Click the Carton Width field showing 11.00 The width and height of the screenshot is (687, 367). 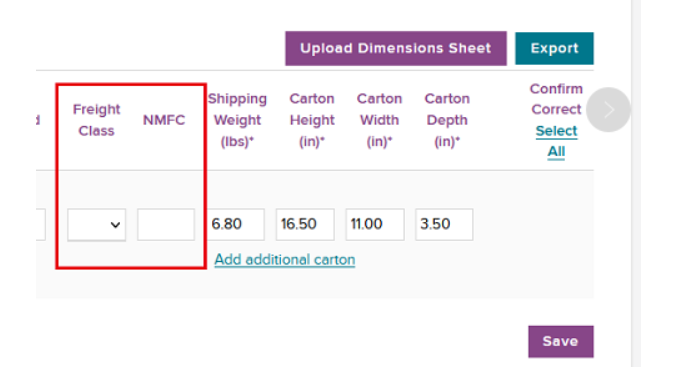[x=375, y=225]
